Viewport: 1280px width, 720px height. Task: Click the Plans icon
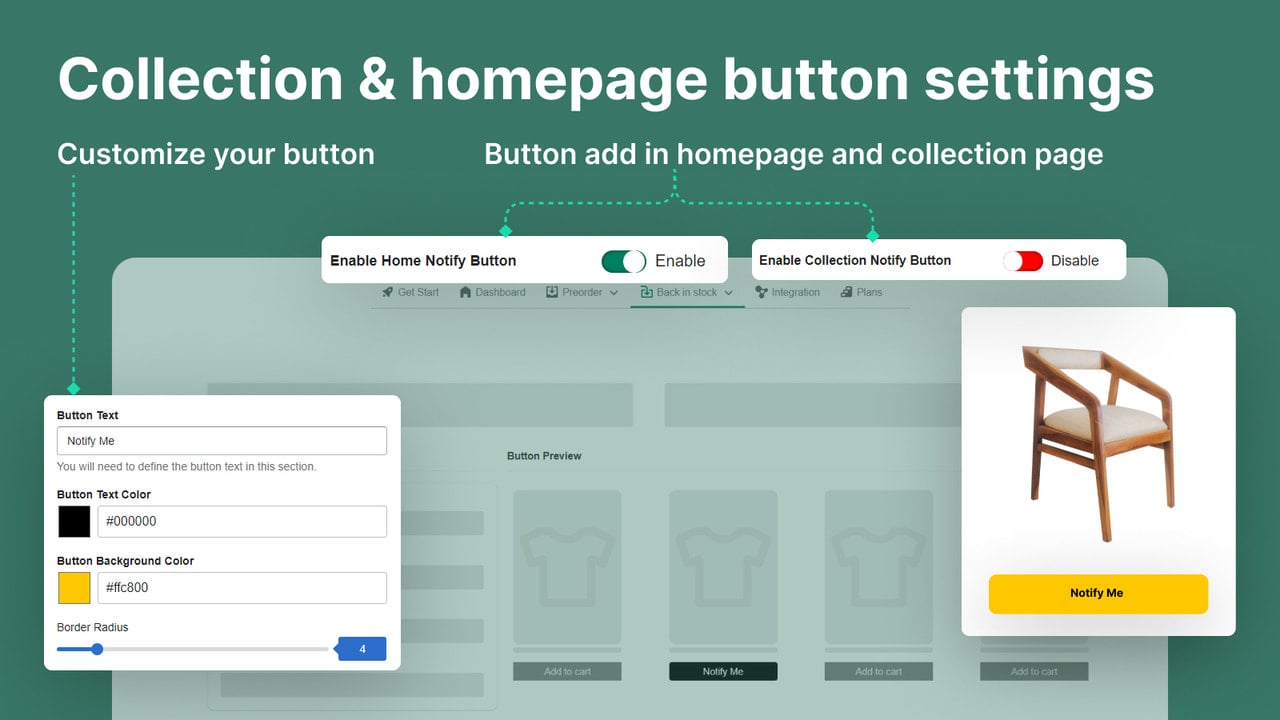point(846,292)
